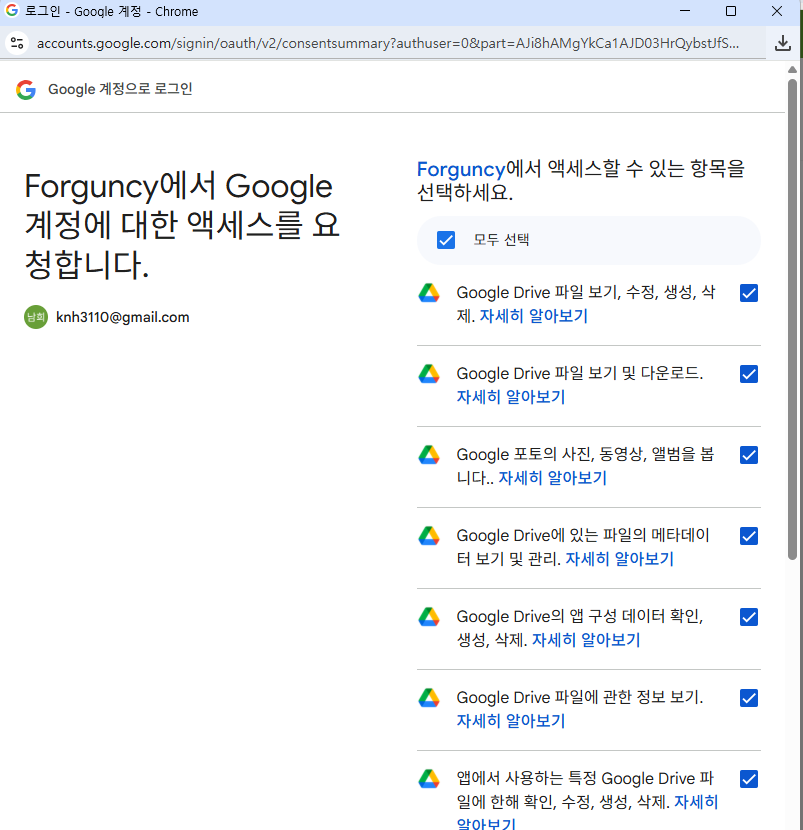Click the Google G logo in page header
Viewport: 803px width, 830px height.
click(25, 89)
